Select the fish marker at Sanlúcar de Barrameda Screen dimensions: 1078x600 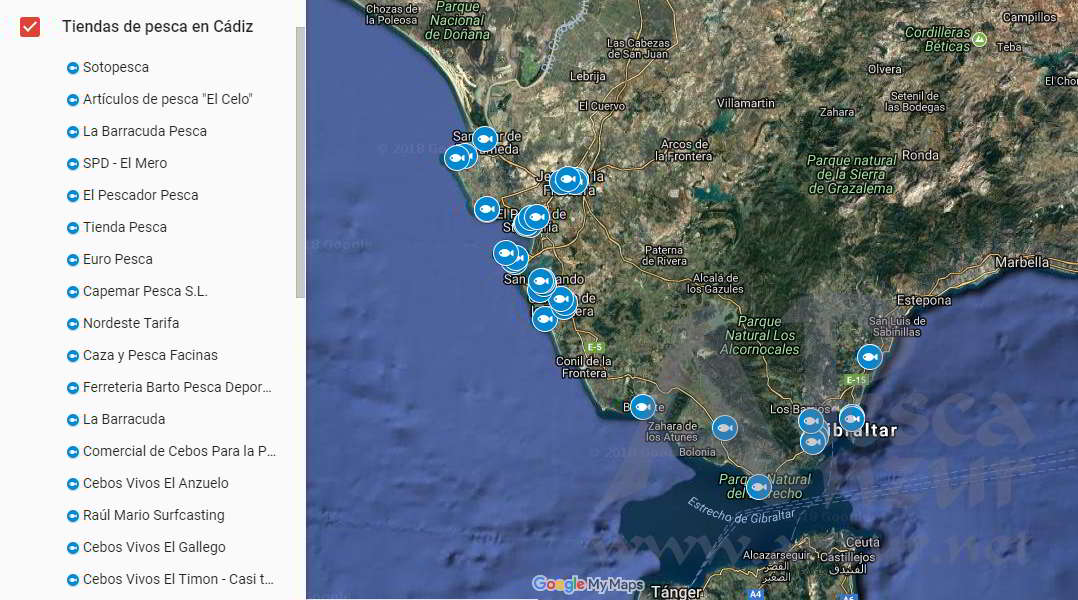click(x=485, y=139)
